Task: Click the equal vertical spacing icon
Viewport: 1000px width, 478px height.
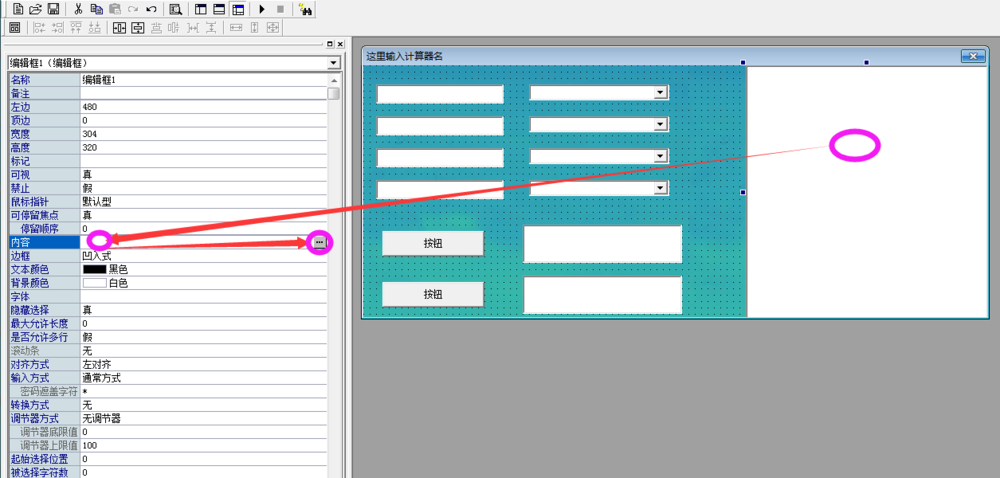Action: [x=210, y=27]
